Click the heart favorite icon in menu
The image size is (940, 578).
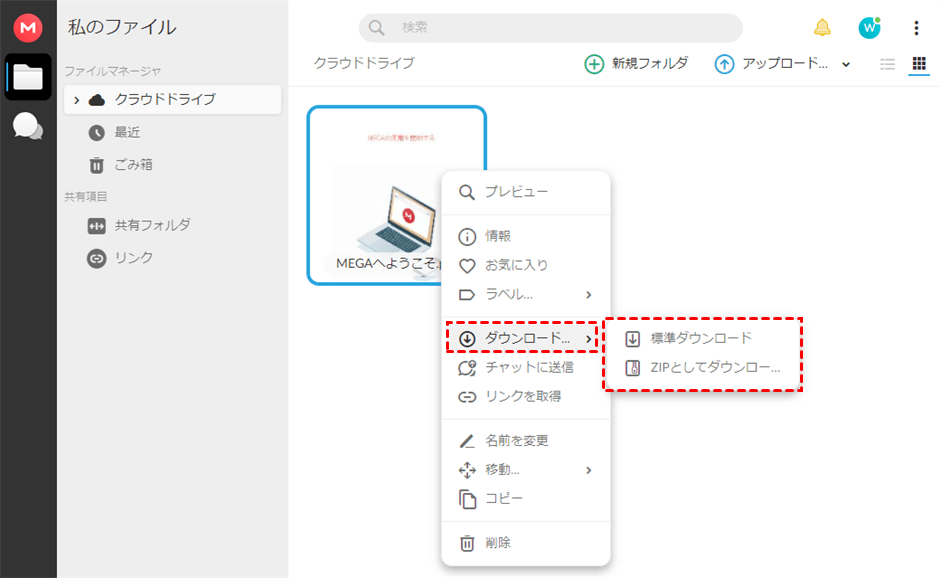(467, 266)
